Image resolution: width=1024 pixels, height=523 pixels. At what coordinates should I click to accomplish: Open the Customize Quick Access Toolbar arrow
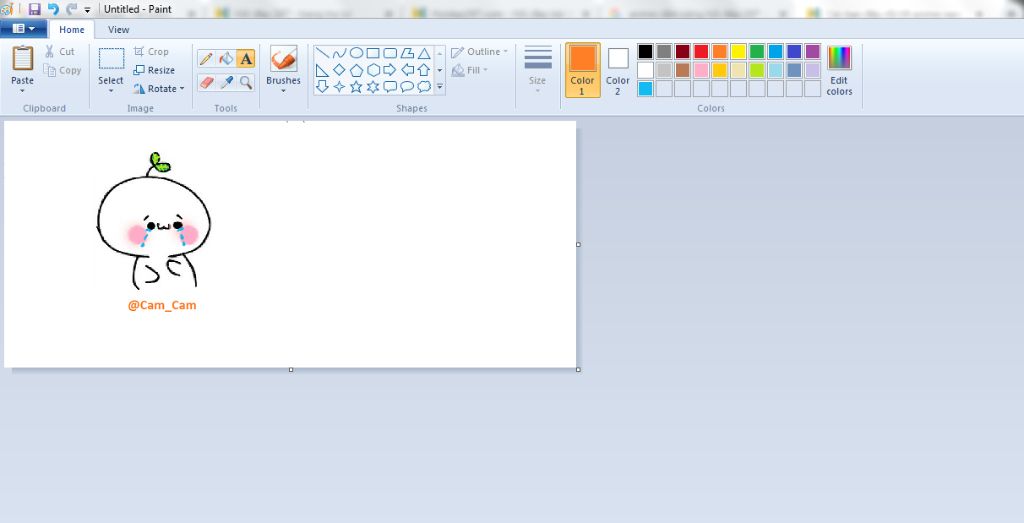tap(88, 10)
